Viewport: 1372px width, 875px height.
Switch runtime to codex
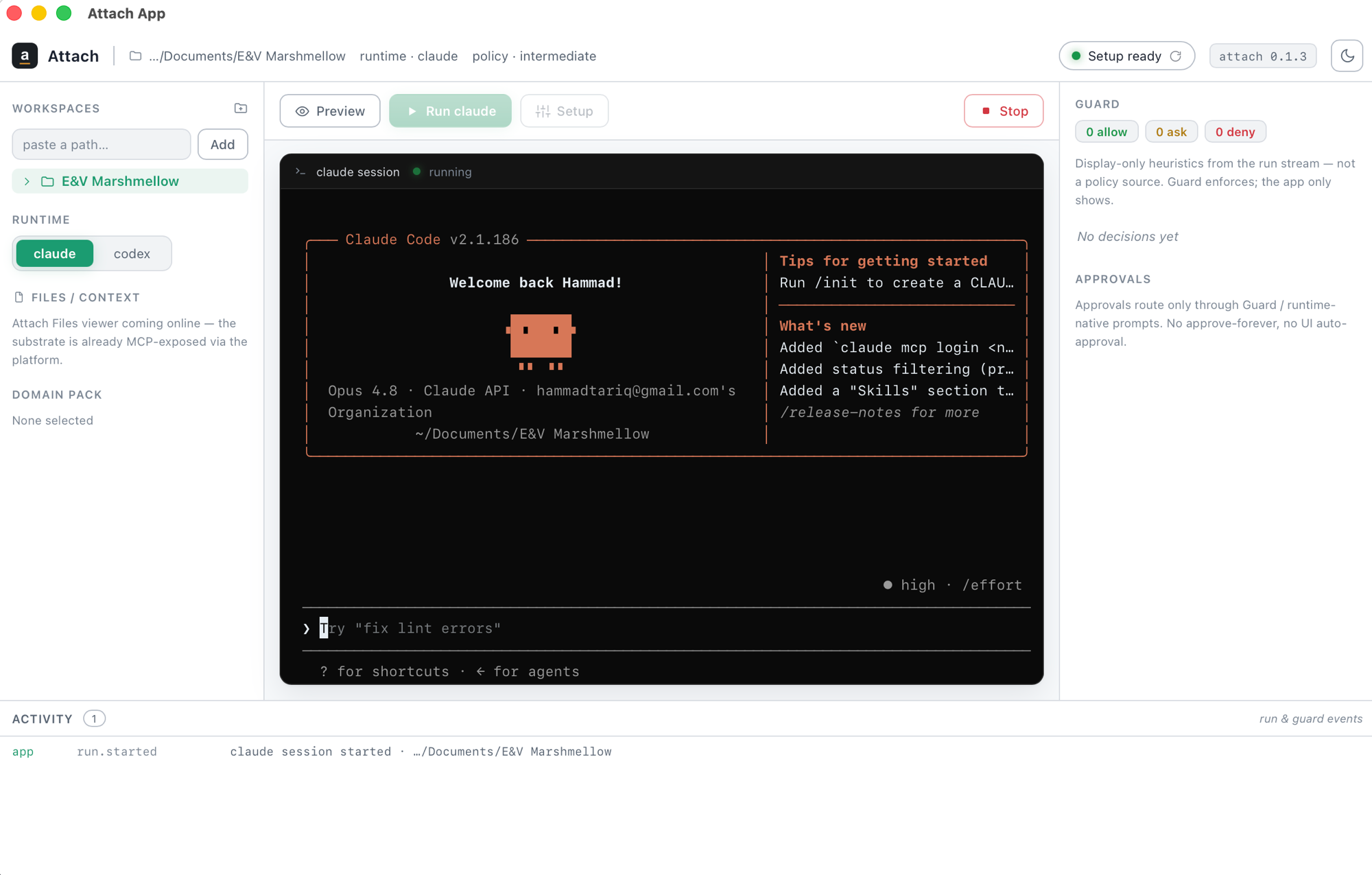(132, 253)
